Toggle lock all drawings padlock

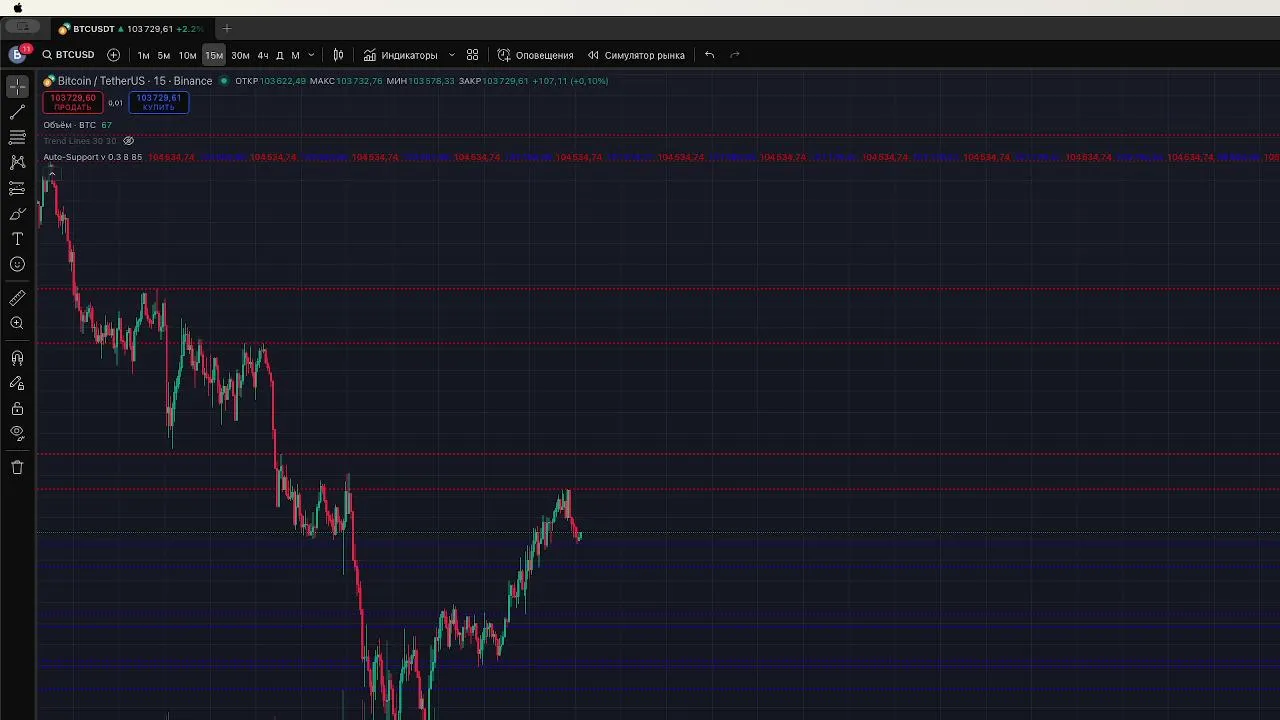tap(17, 408)
